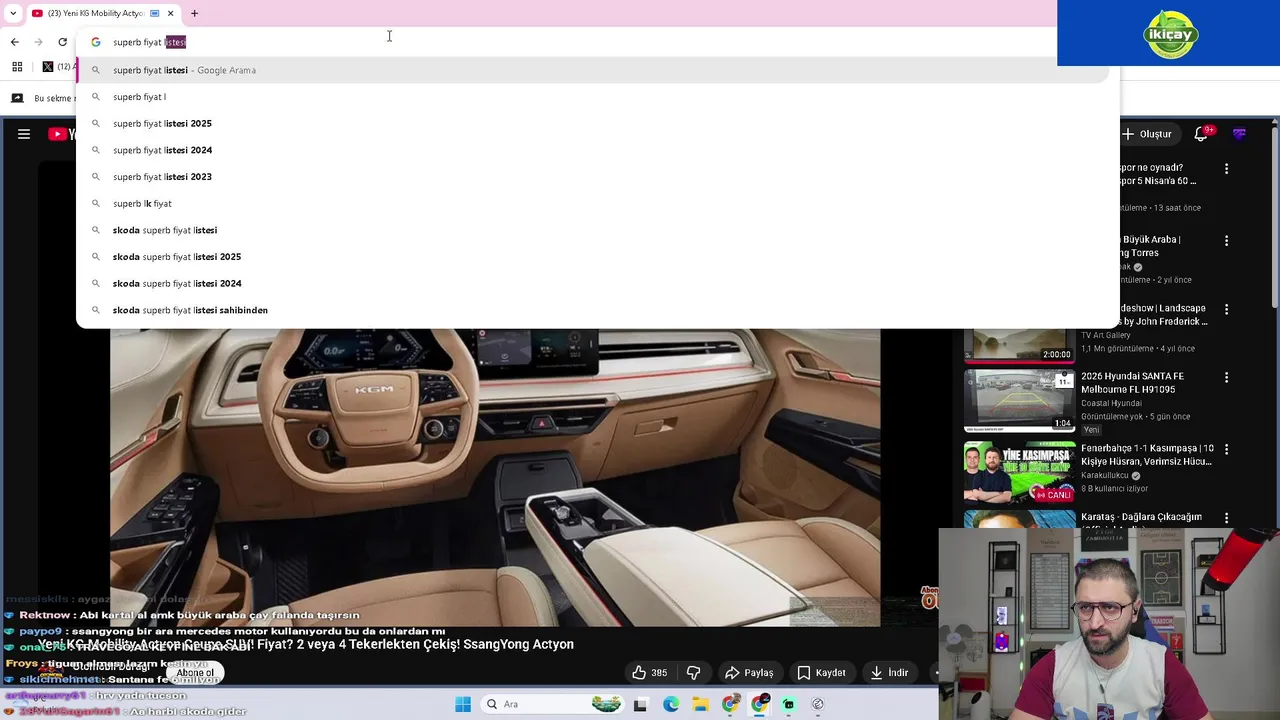Open File Explorer from the taskbar

(701, 704)
